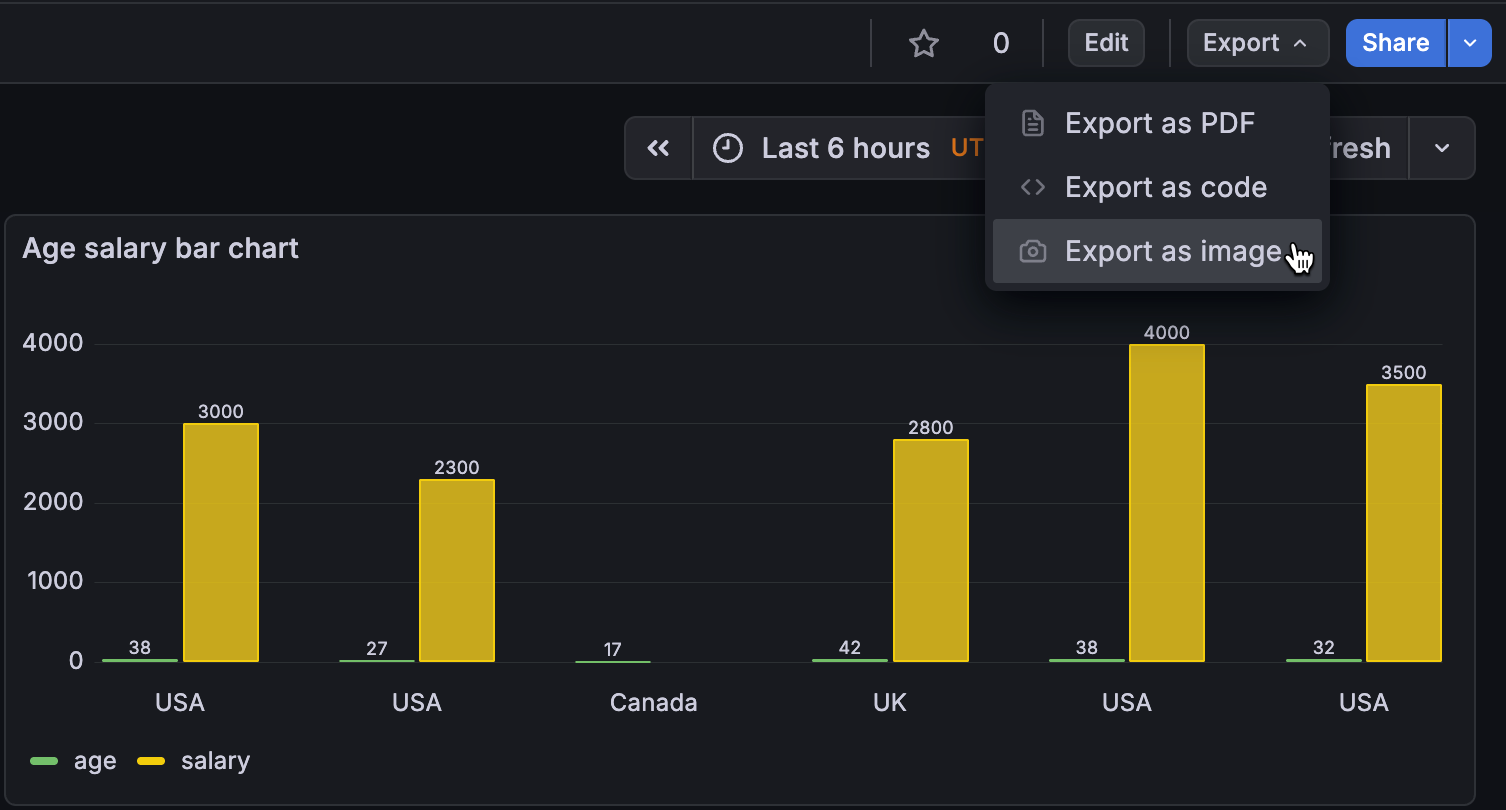The height and width of the screenshot is (810, 1506).
Task: Collapse the Export dropdown via its chevron
Action: [1301, 43]
